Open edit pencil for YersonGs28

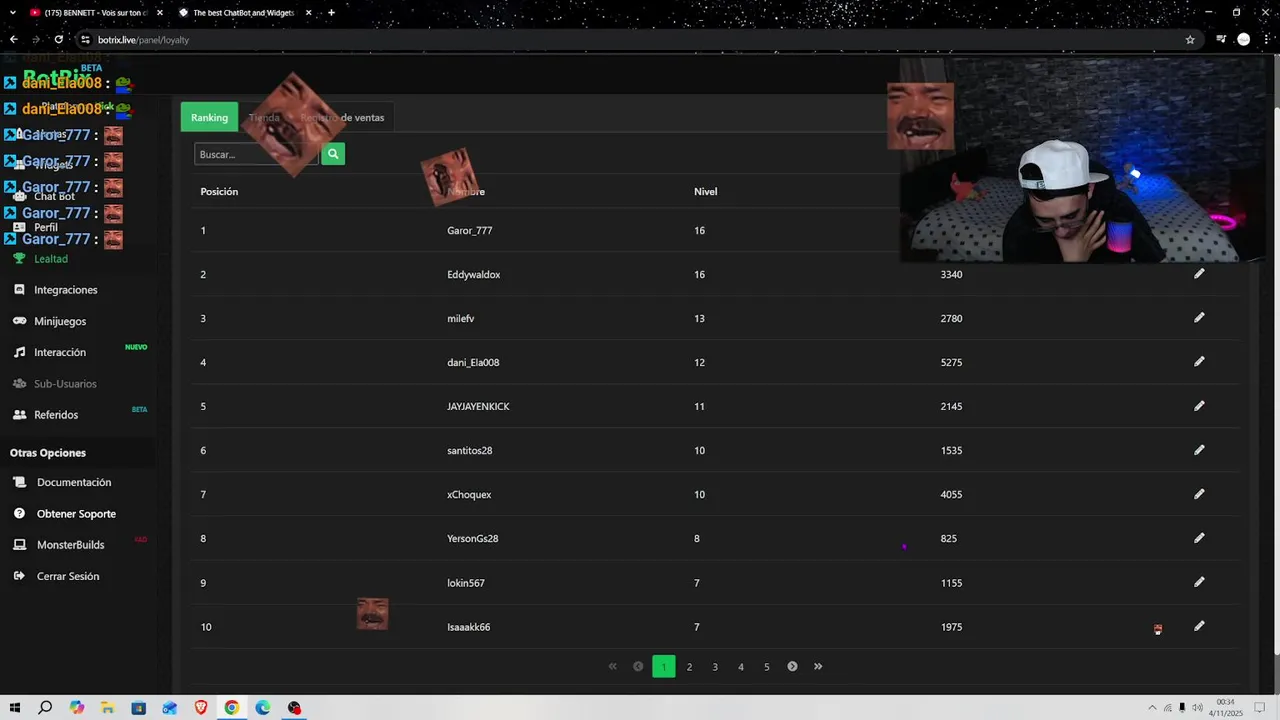click(x=1199, y=538)
